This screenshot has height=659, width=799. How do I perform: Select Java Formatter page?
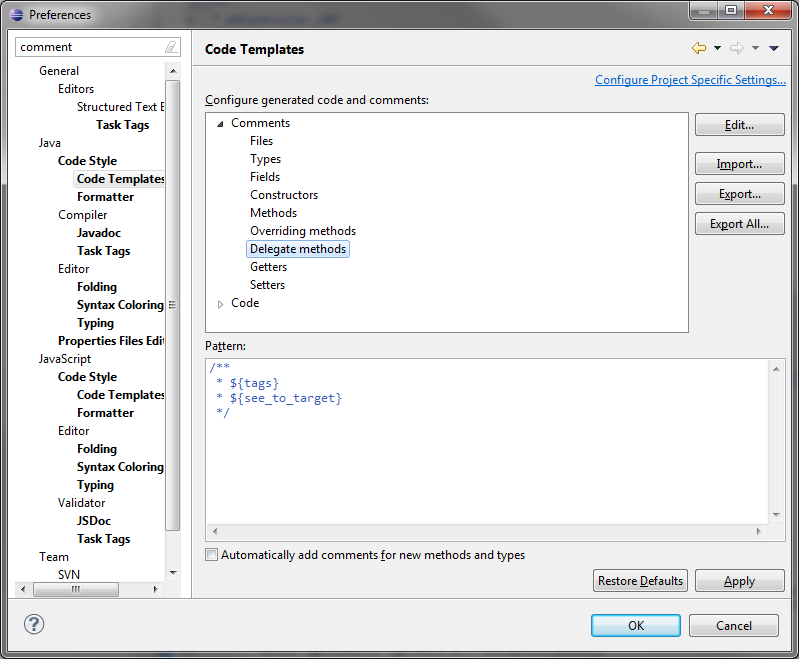pos(105,197)
